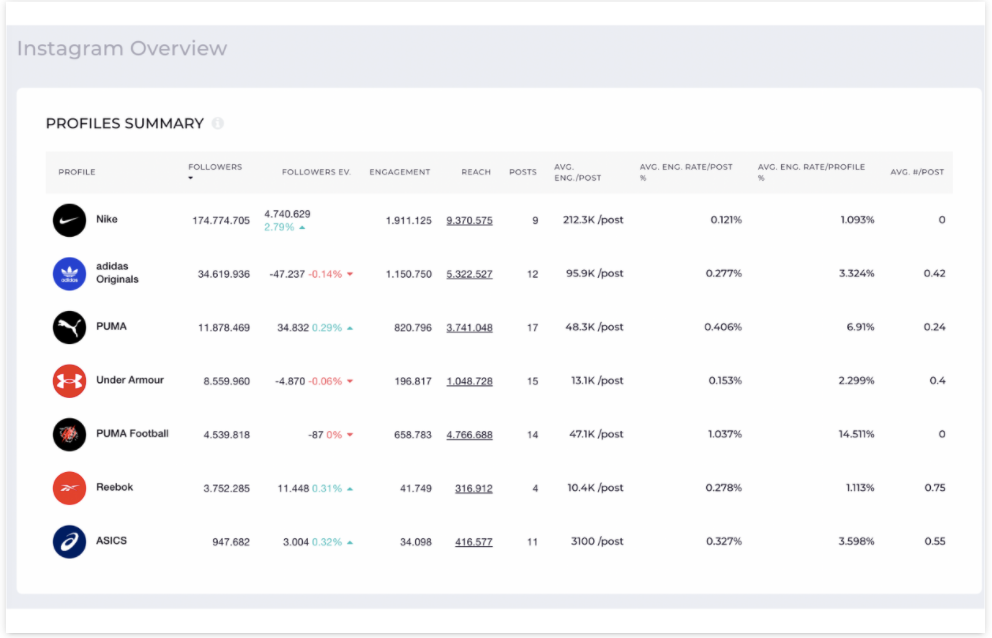Click the ASICS profile logo
The width and height of the screenshot is (992, 638).
(69, 542)
